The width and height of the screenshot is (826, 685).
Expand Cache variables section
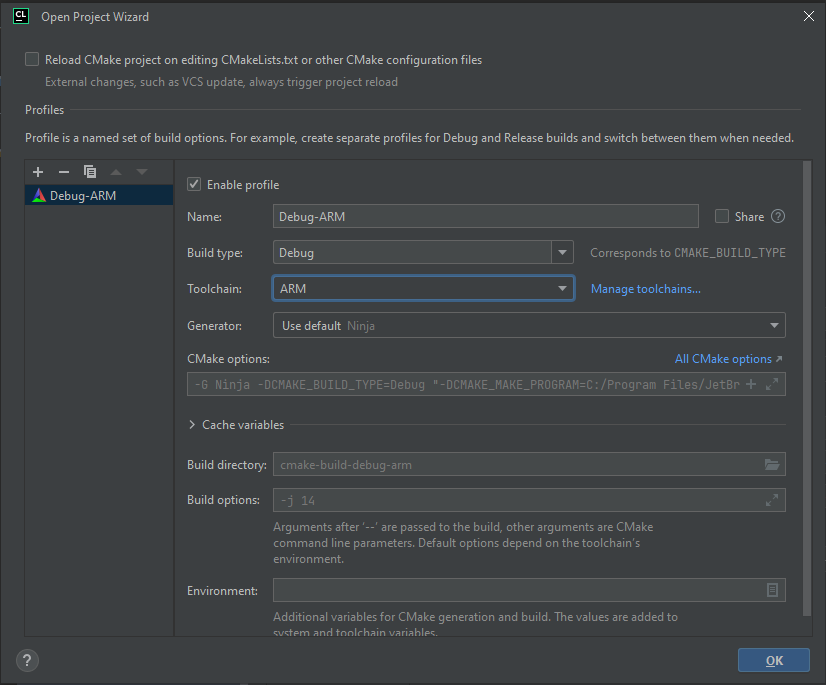pos(192,425)
